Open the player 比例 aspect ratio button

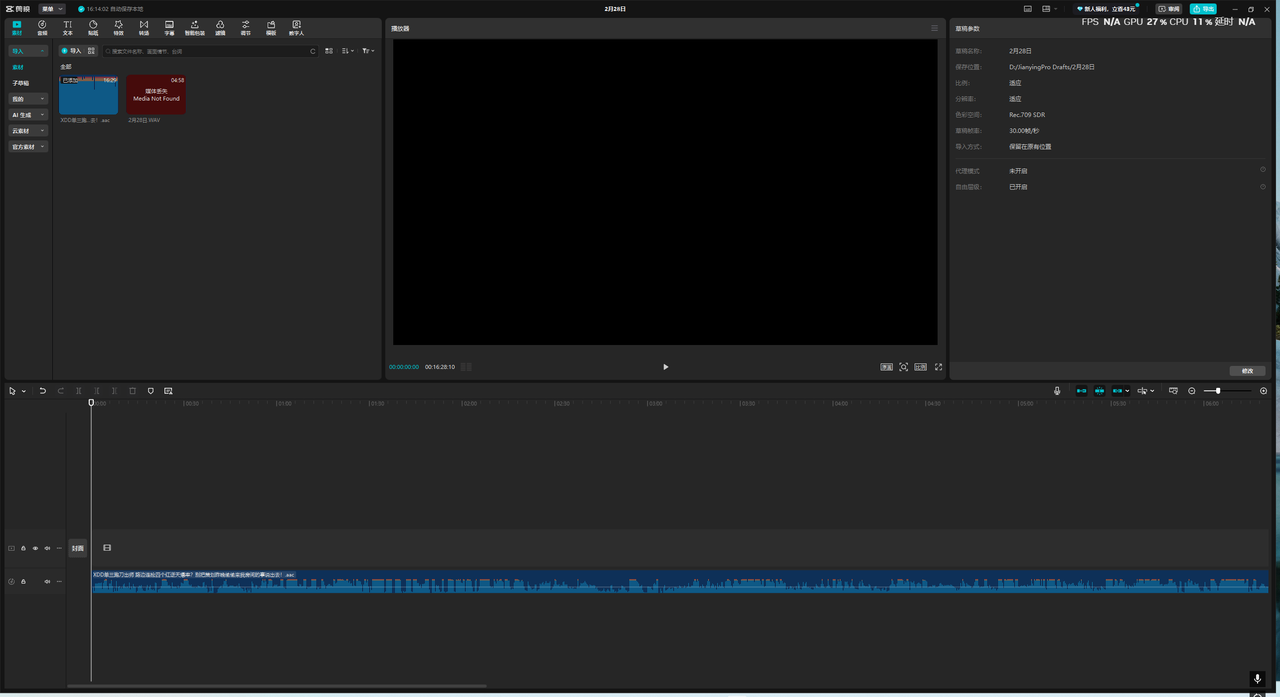921,367
